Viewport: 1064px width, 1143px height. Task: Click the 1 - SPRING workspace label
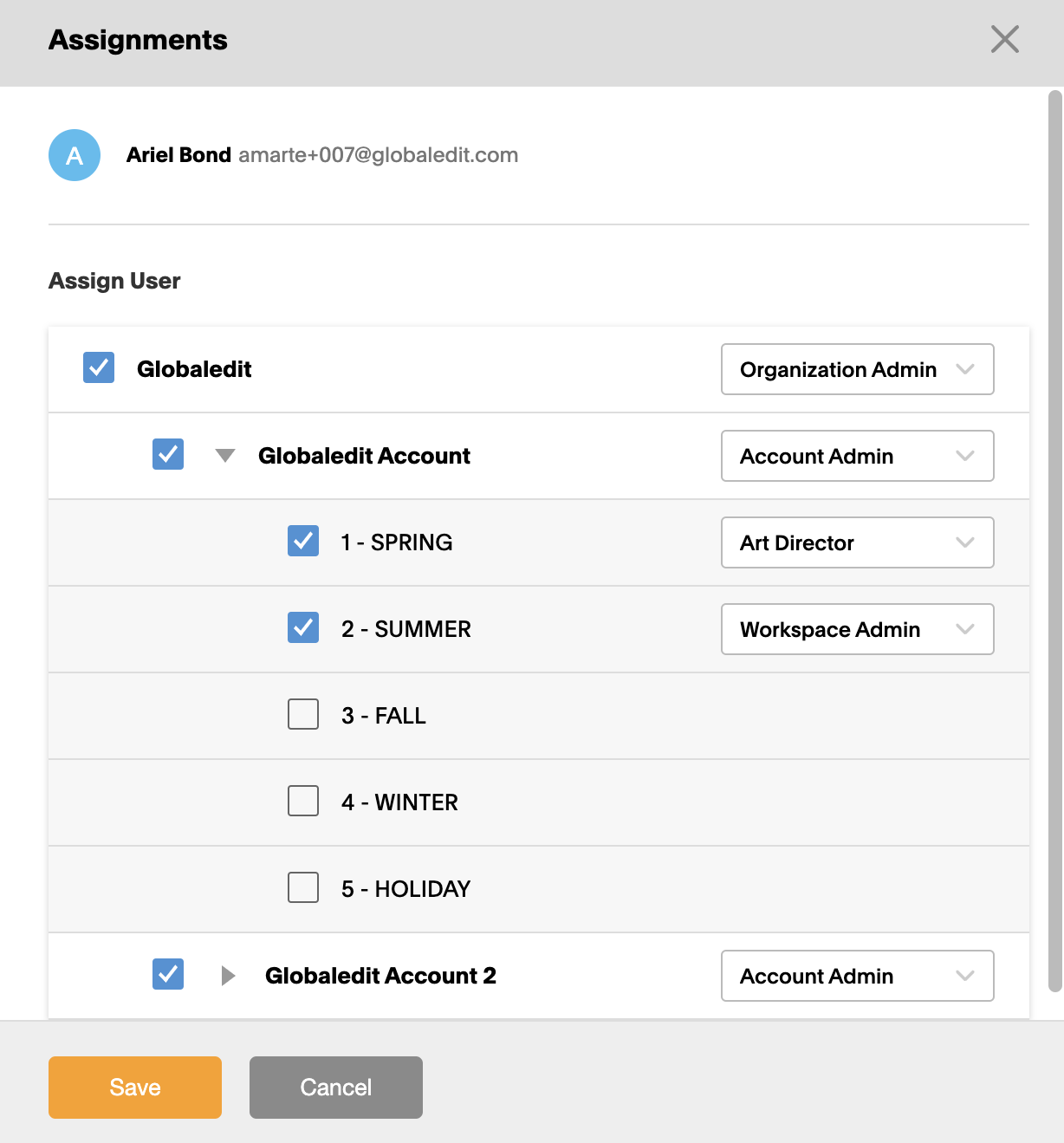point(397,542)
